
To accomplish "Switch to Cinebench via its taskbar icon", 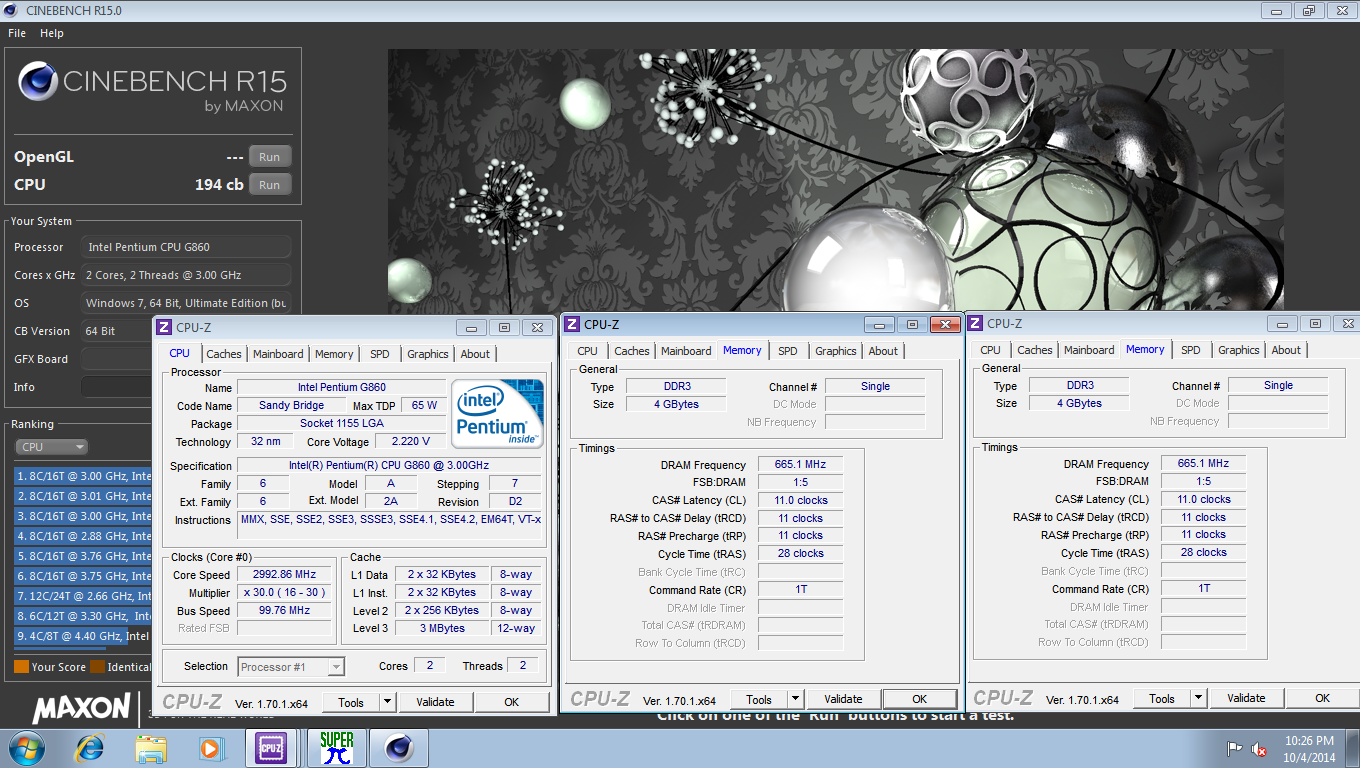I will pyautogui.click(x=399, y=748).
